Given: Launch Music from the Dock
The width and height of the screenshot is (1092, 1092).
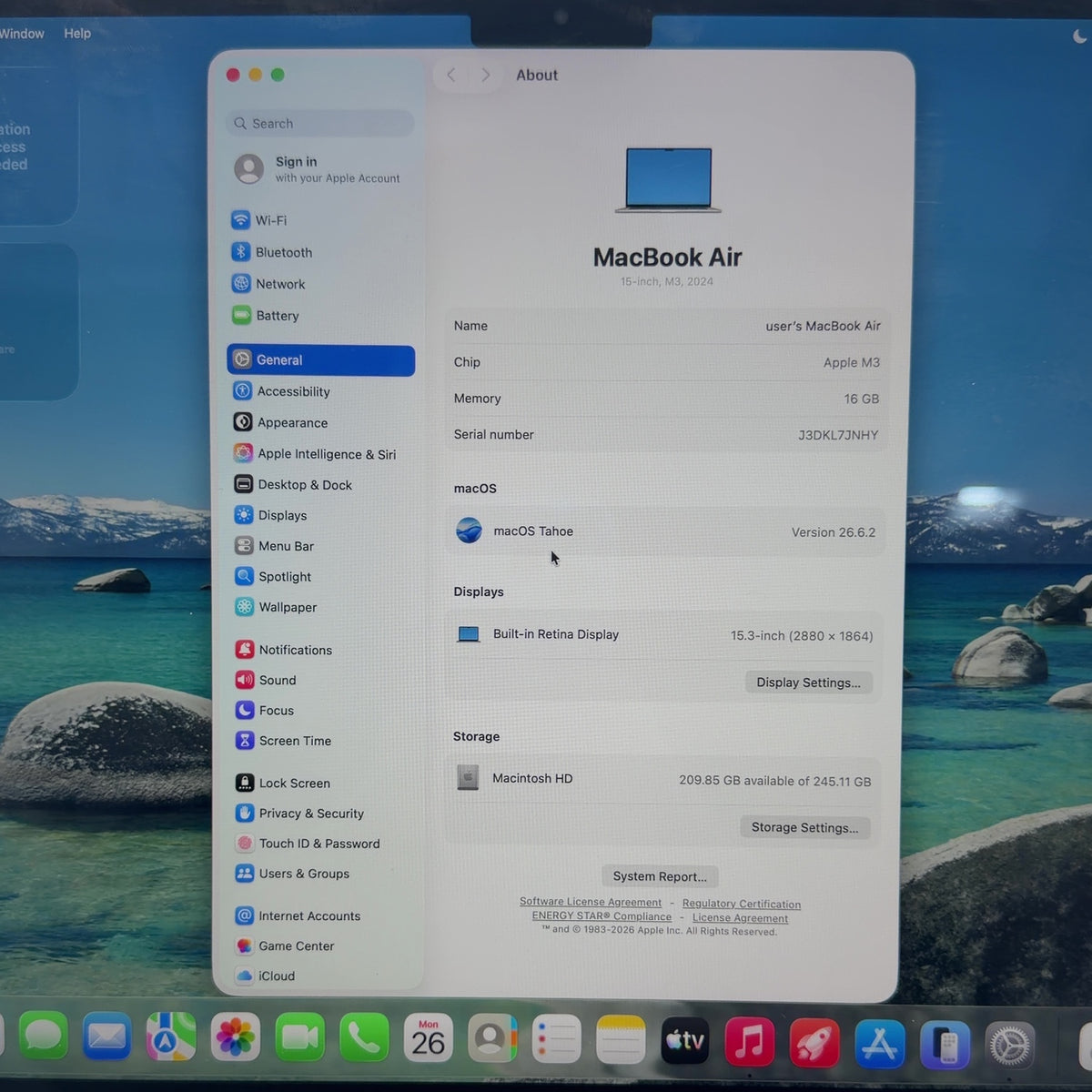Looking at the screenshot, I should [750, 1041].
